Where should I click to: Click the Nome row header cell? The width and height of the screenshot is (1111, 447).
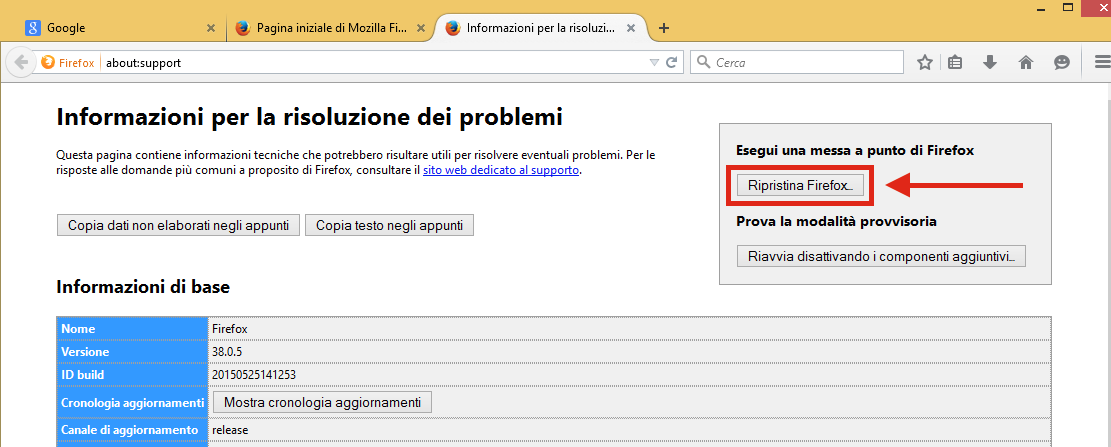click(x=132, y=329)
